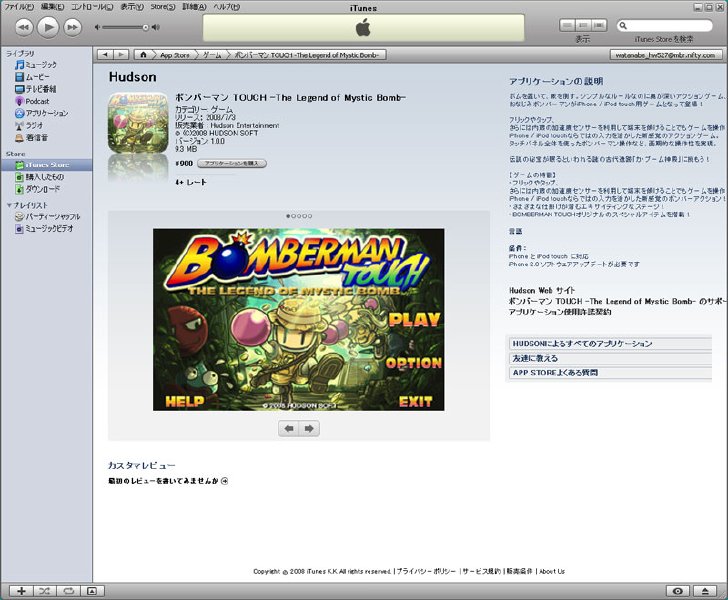Click the eye browser button
728x600 pixels.
(x=678, y=591)
